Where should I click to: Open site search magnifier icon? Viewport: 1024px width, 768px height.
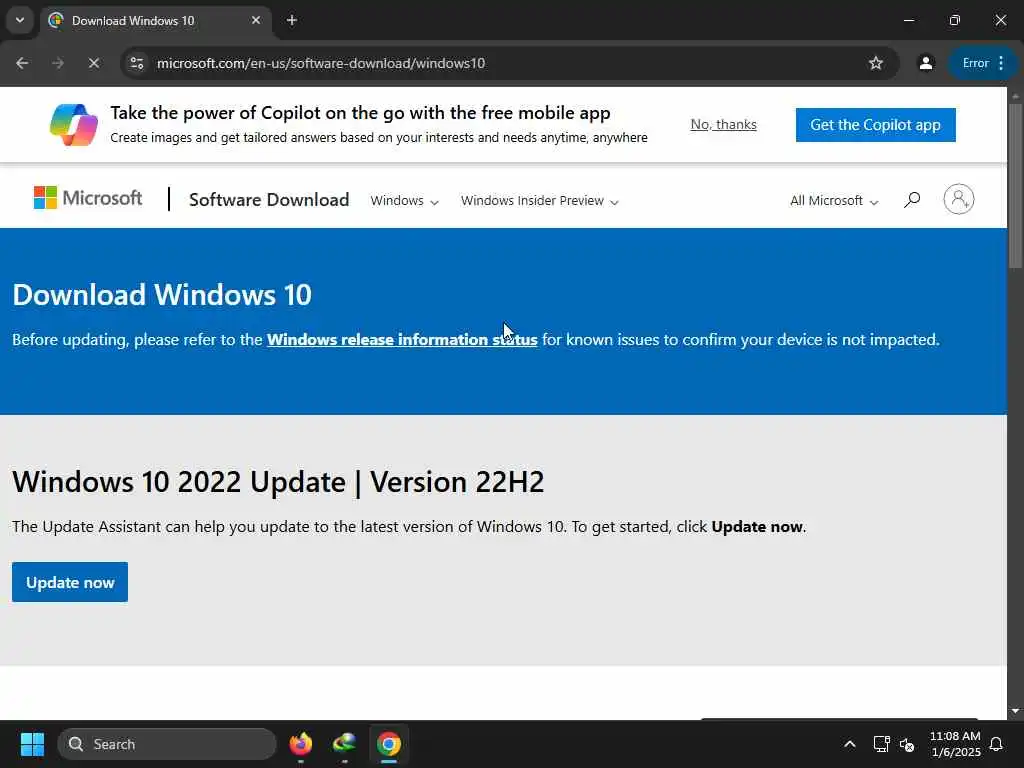(912, 199)
